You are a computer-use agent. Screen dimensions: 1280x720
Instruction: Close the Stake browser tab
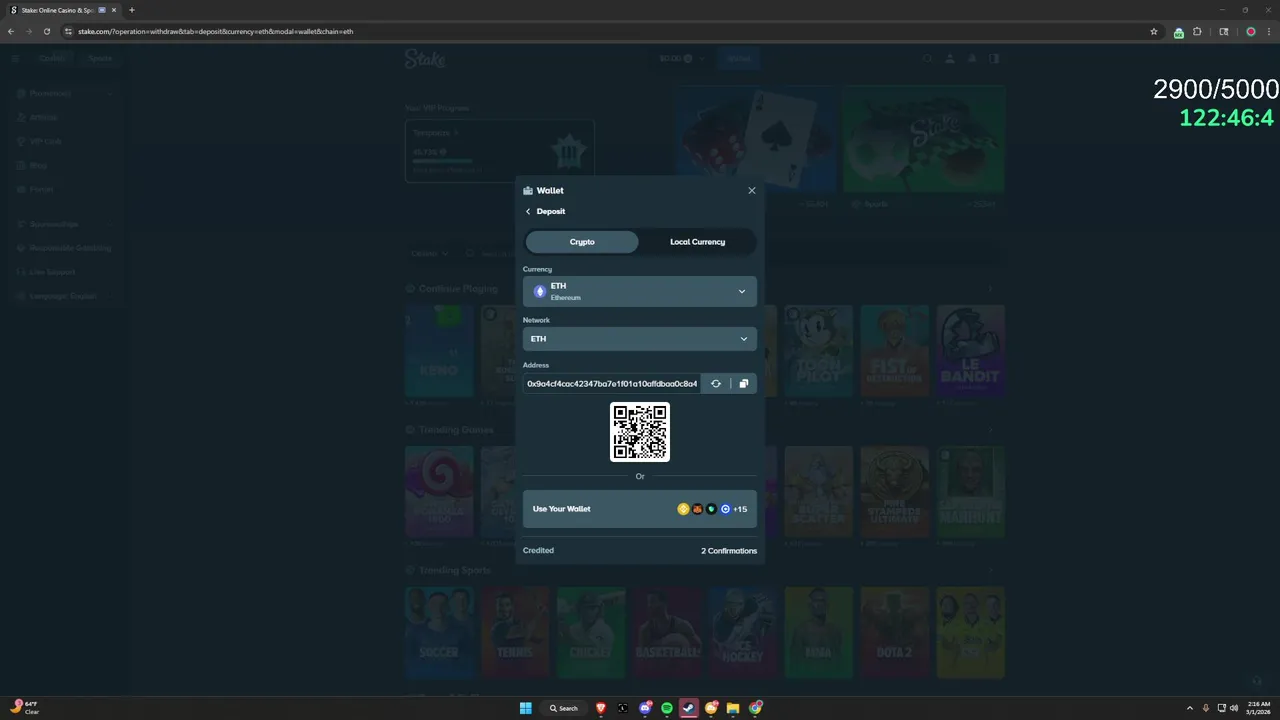(x=115, y=10)
